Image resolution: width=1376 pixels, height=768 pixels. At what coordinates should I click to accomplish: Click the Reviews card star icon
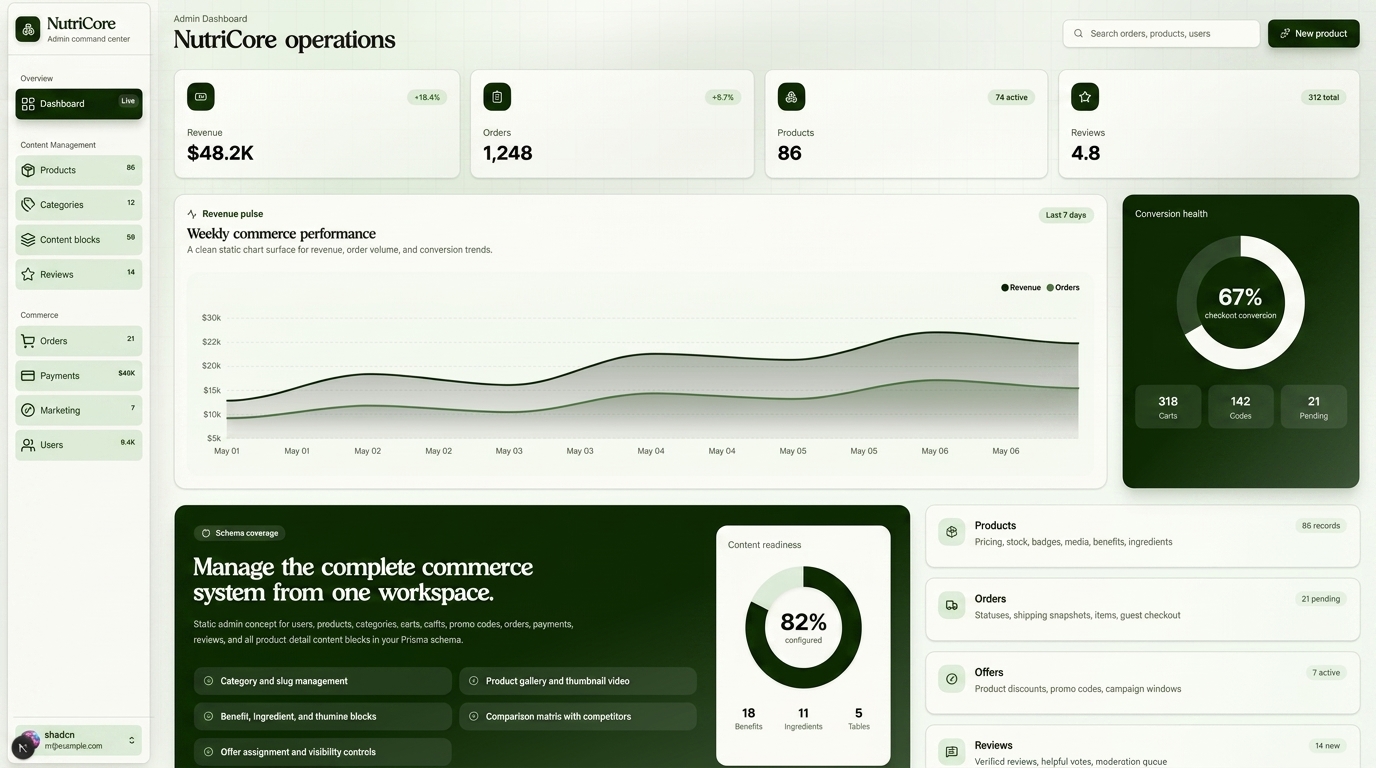pyautogui.click(x=1085, y=97)
